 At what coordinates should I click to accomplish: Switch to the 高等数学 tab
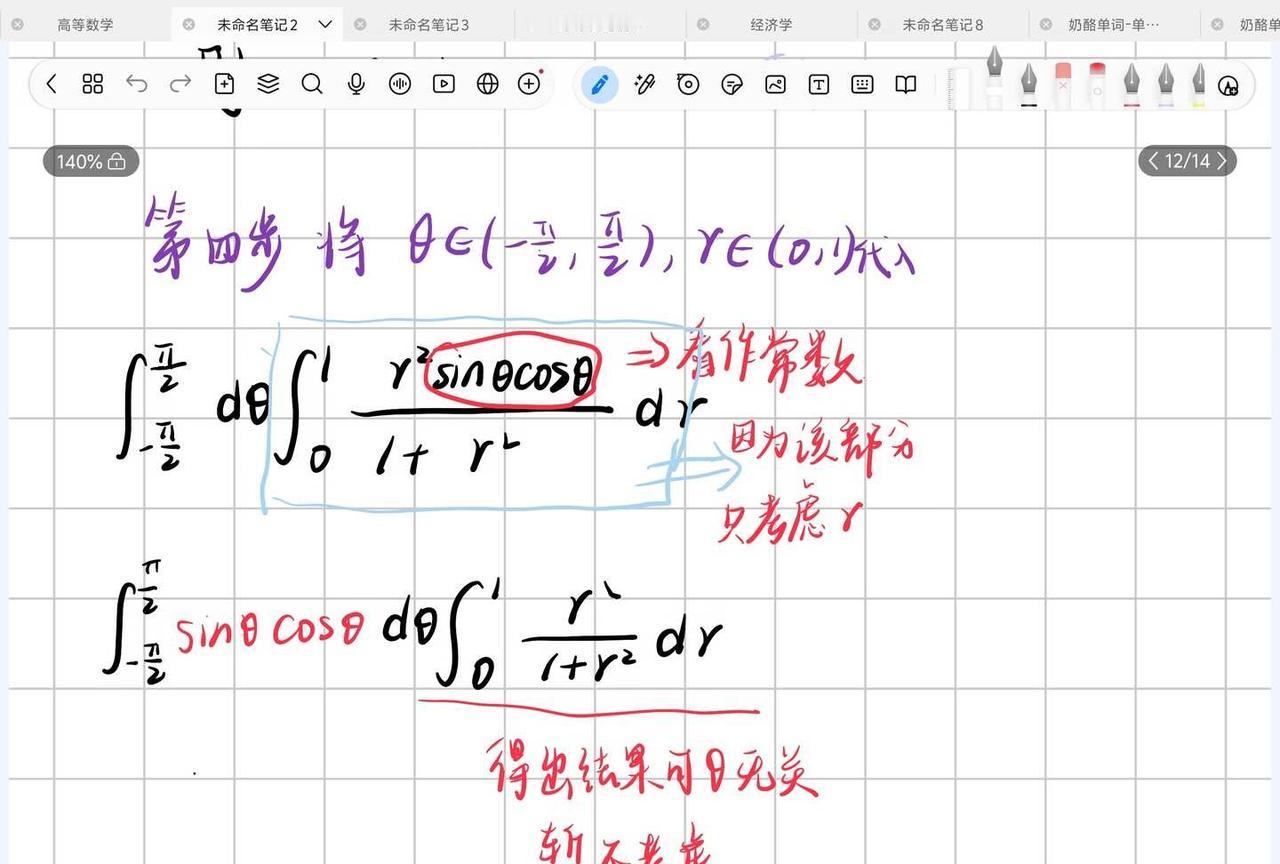click(x=85, y=24)
